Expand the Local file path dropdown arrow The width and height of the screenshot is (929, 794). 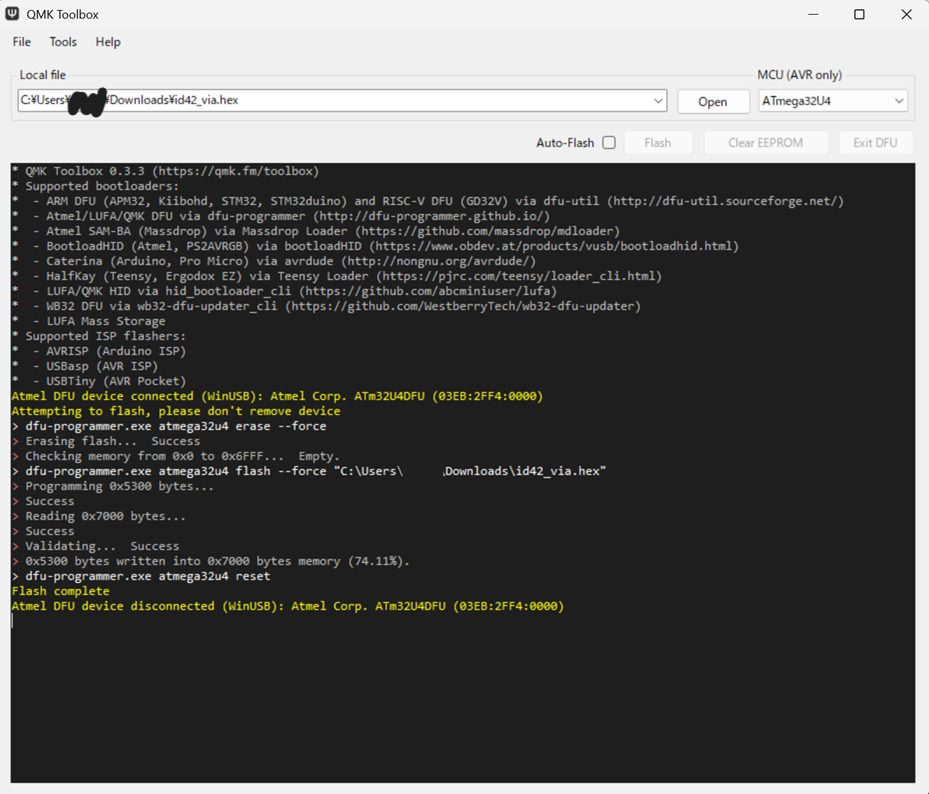[658, 101]
